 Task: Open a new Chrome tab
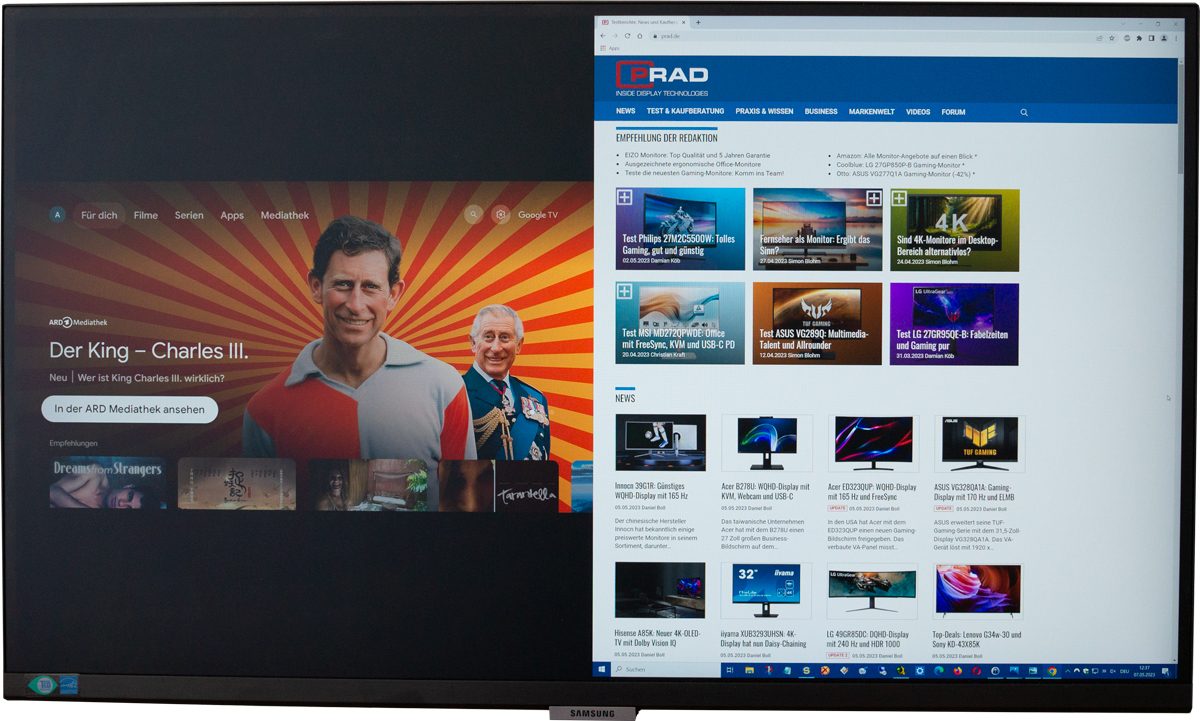coord(698,22)
